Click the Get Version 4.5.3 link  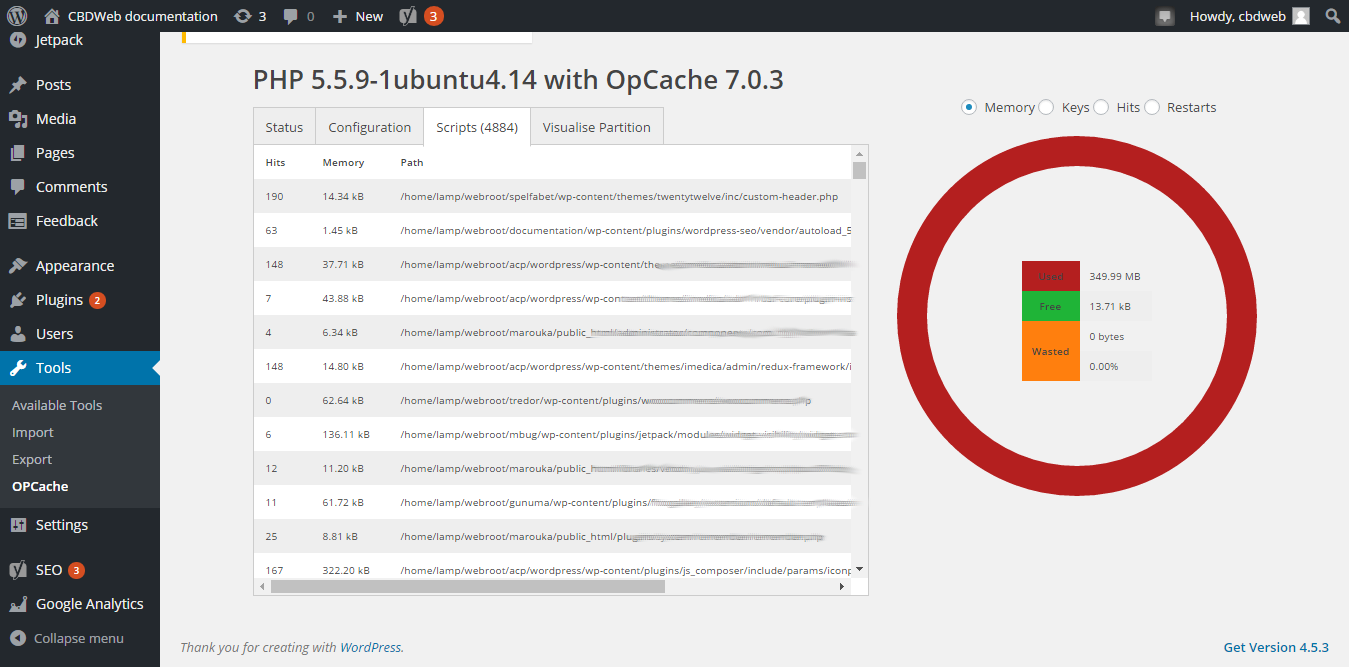pos(1276,647)
